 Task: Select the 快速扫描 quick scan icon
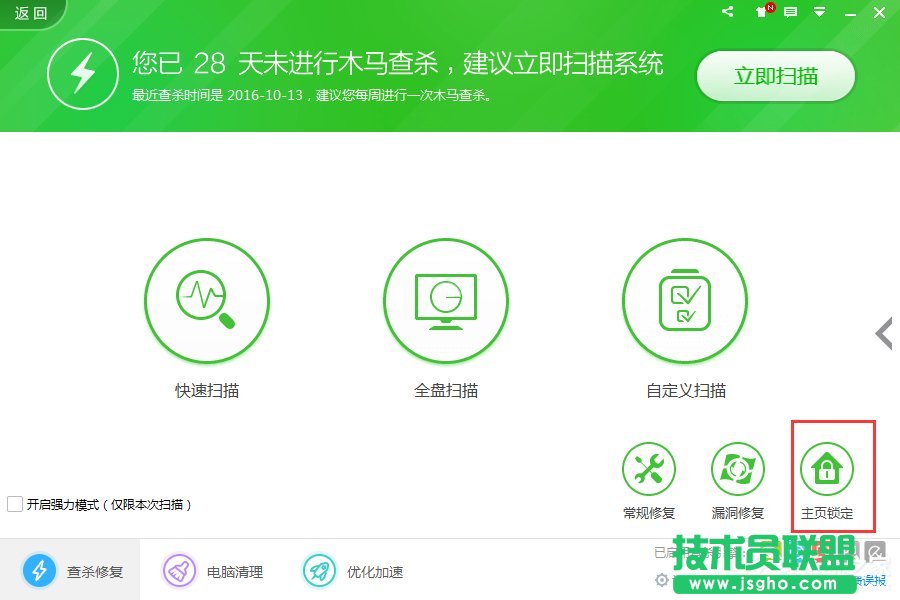[207, 301]
